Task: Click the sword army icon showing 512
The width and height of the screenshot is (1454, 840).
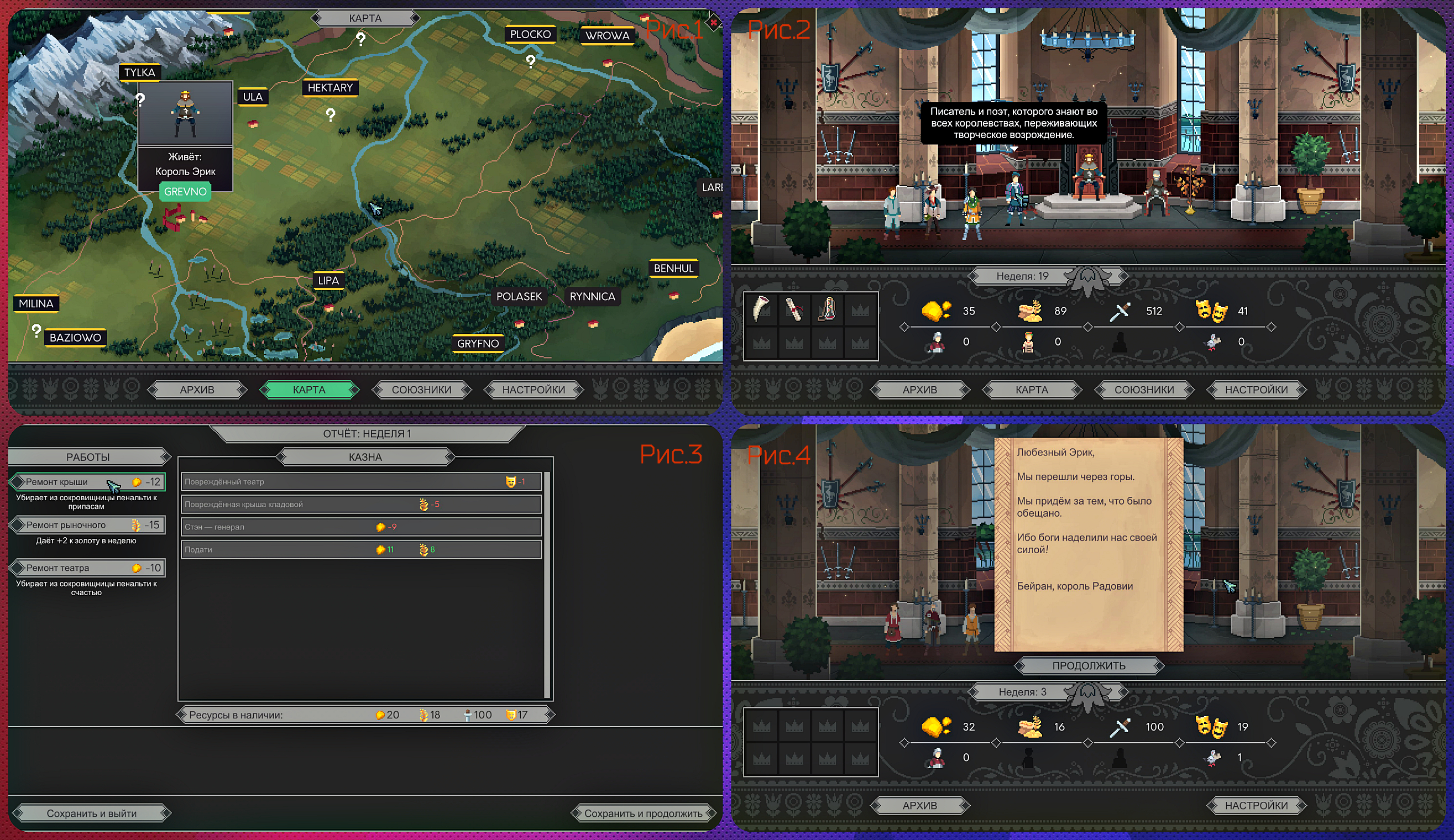Action: [x=1120, y=312]
